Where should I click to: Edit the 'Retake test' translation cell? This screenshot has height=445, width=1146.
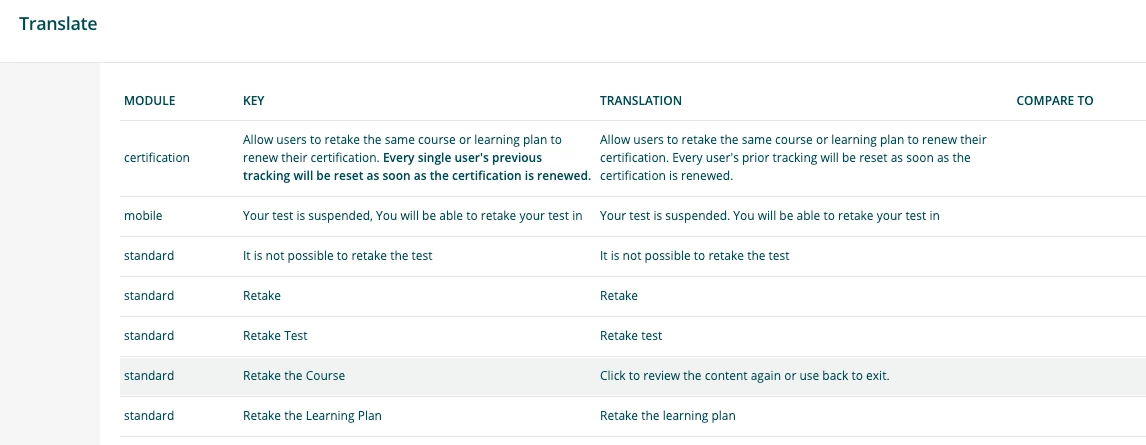click(x=630, y=336)
